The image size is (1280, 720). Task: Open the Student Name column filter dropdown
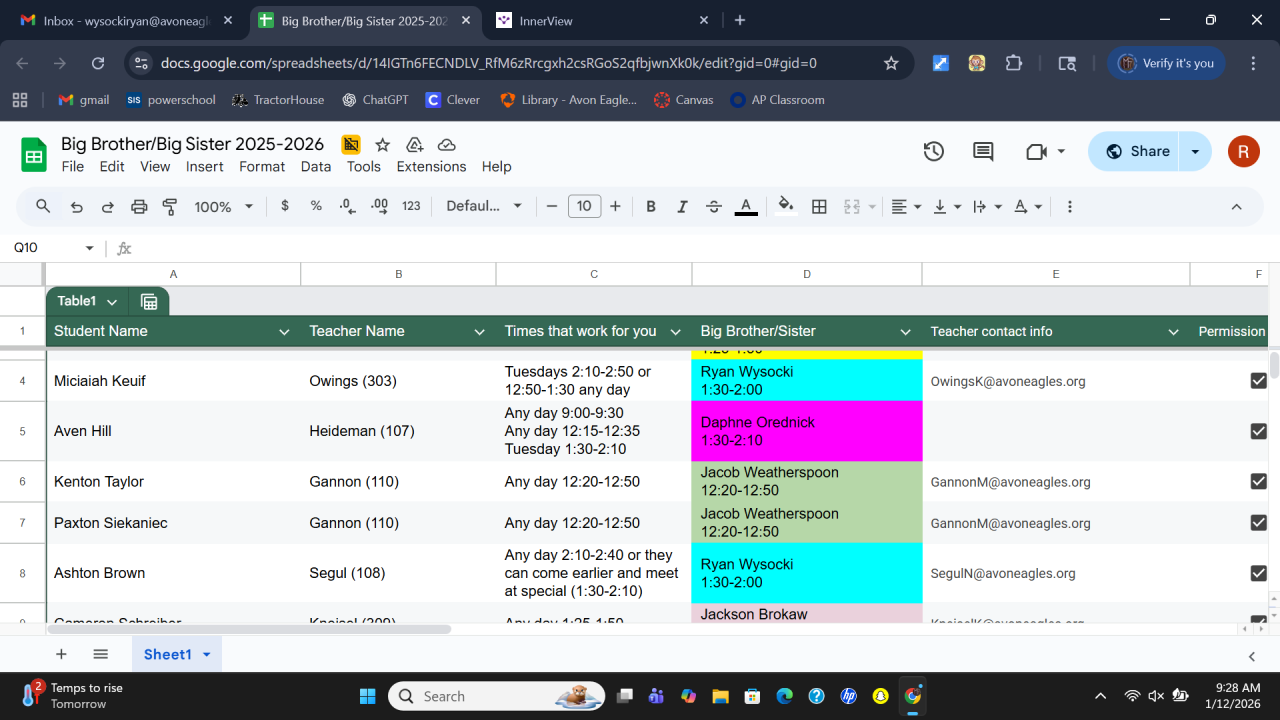284,332
